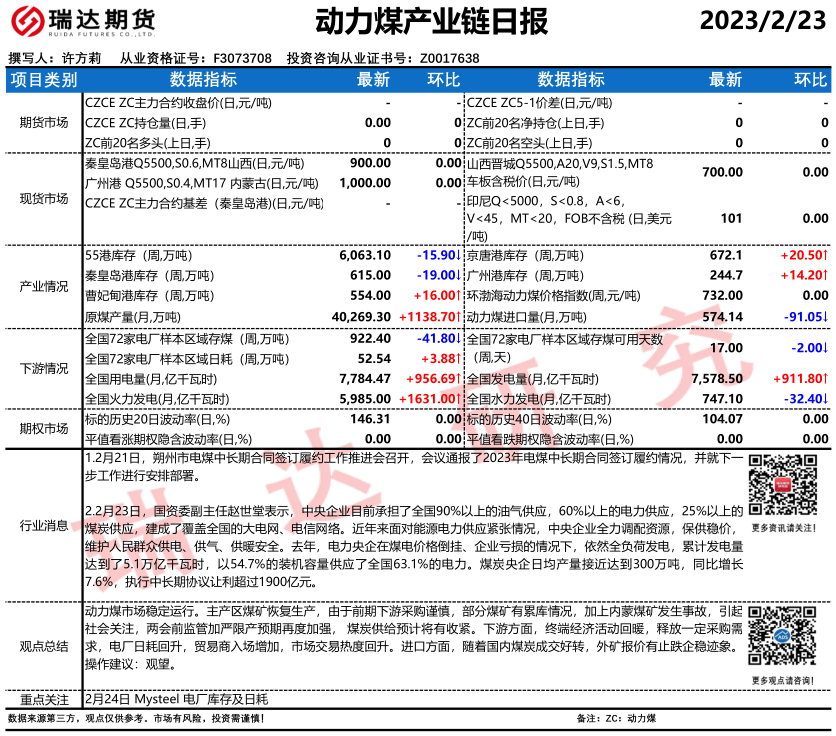Click the upper QR code in 行业消息

click(783, 485)
